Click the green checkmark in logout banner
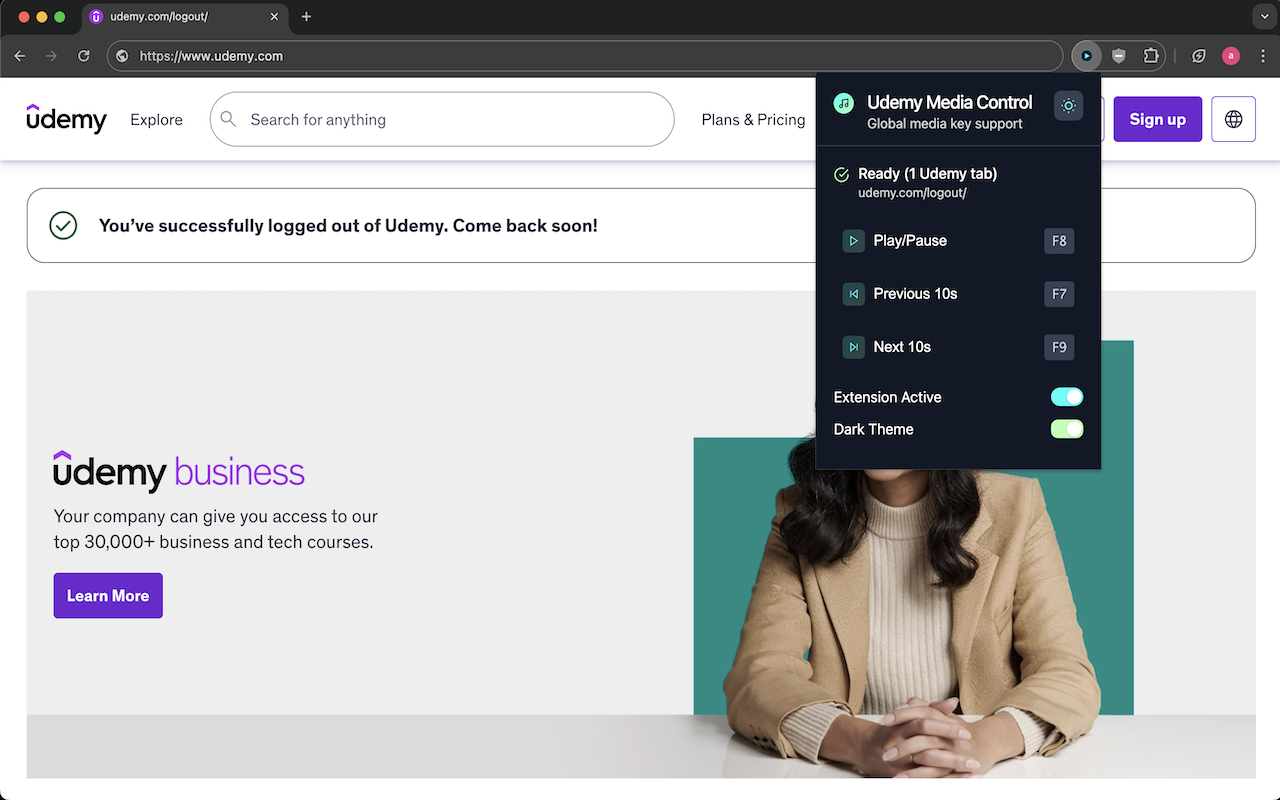The height and width of the screenshot is (800, 1280). tap(63, 225)
